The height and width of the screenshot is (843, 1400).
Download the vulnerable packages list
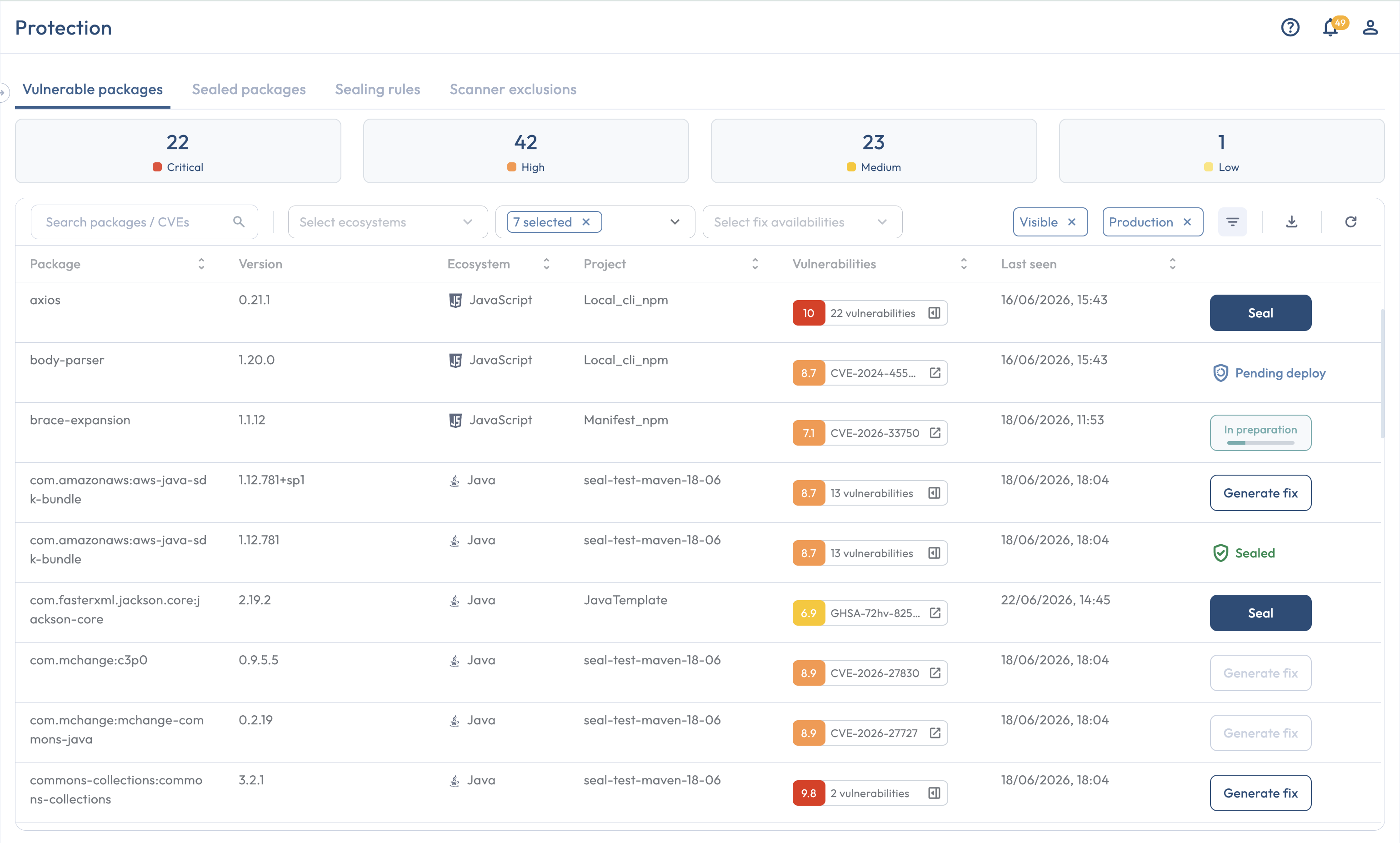(1291, 221)
